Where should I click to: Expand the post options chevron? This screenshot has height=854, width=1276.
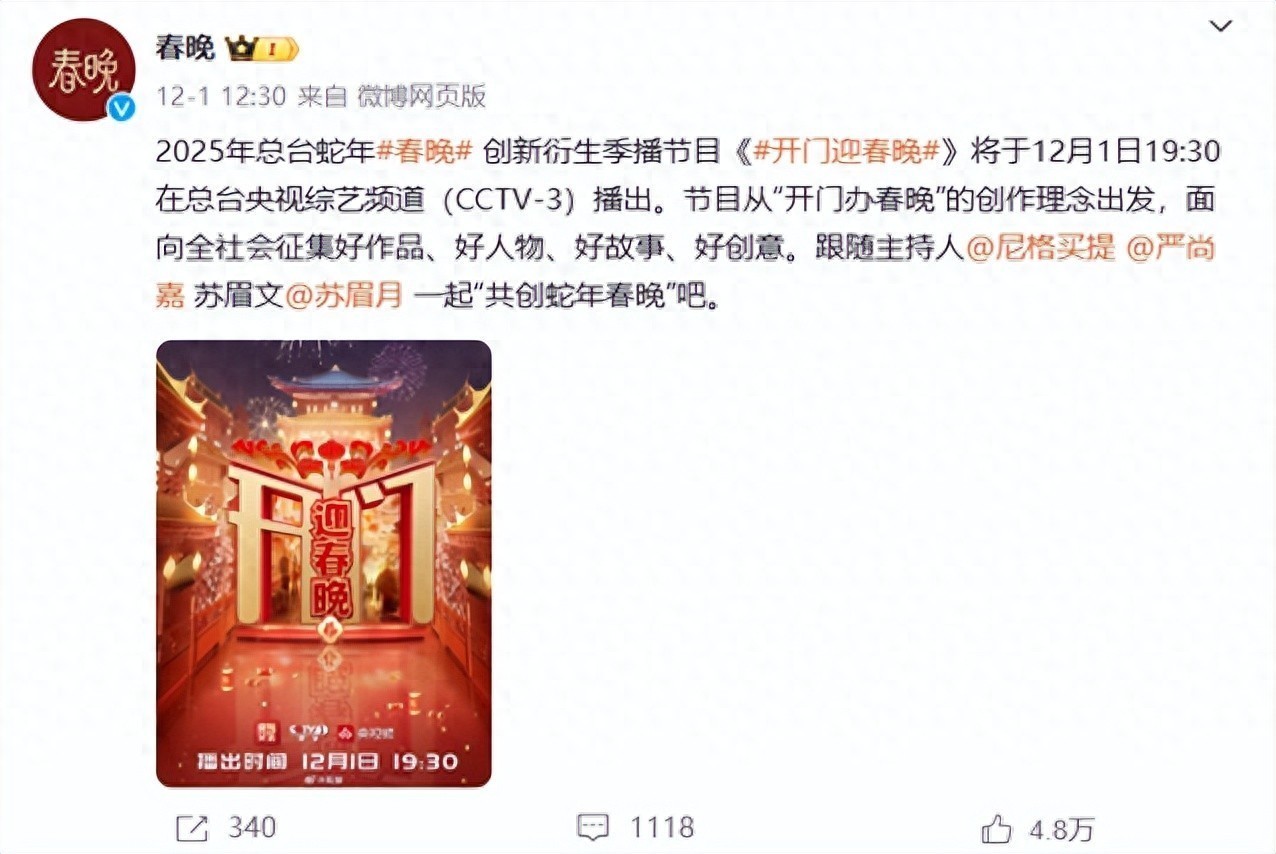[1221, 26]
